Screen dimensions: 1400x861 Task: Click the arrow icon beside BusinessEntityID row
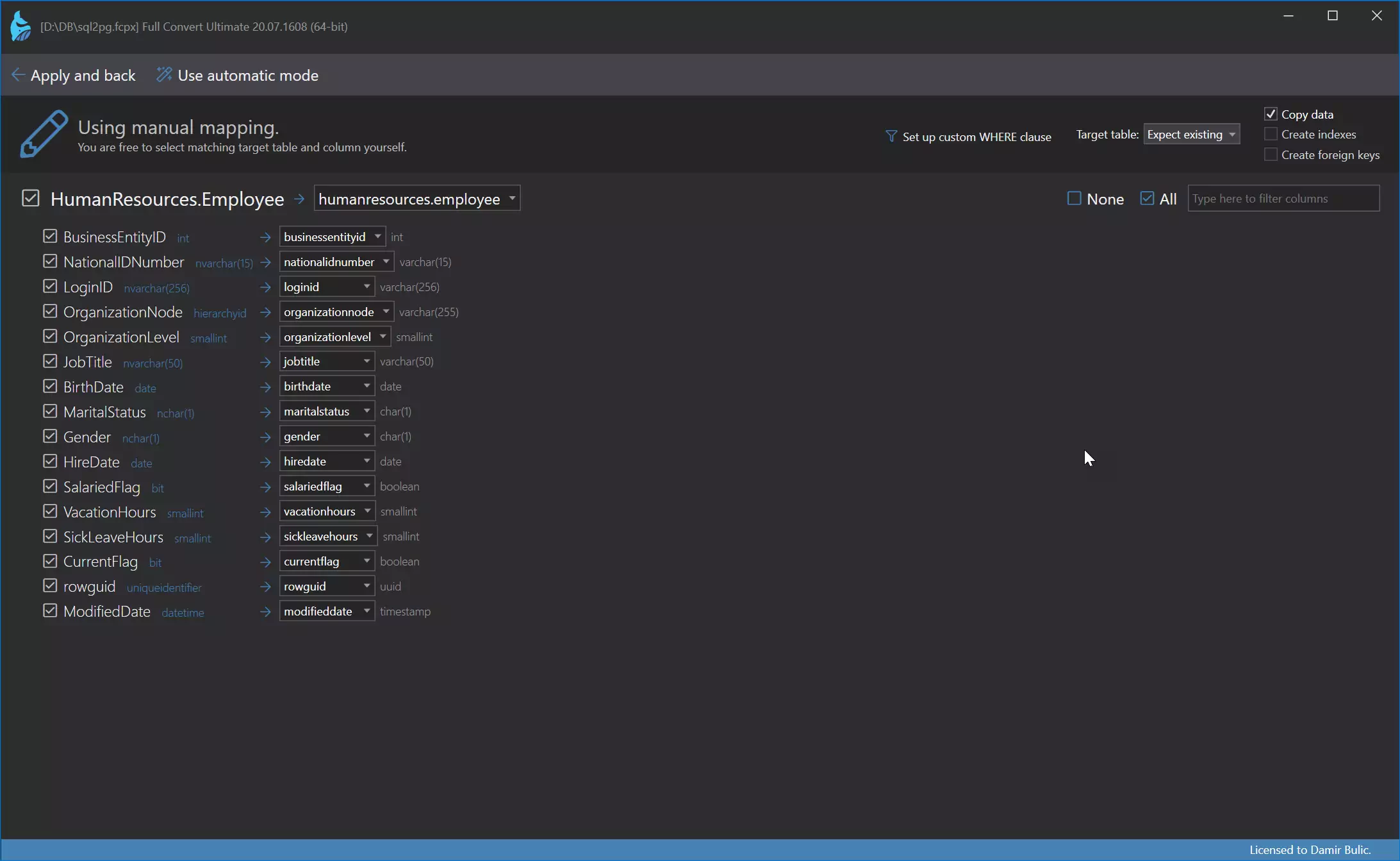click(264, 237)
